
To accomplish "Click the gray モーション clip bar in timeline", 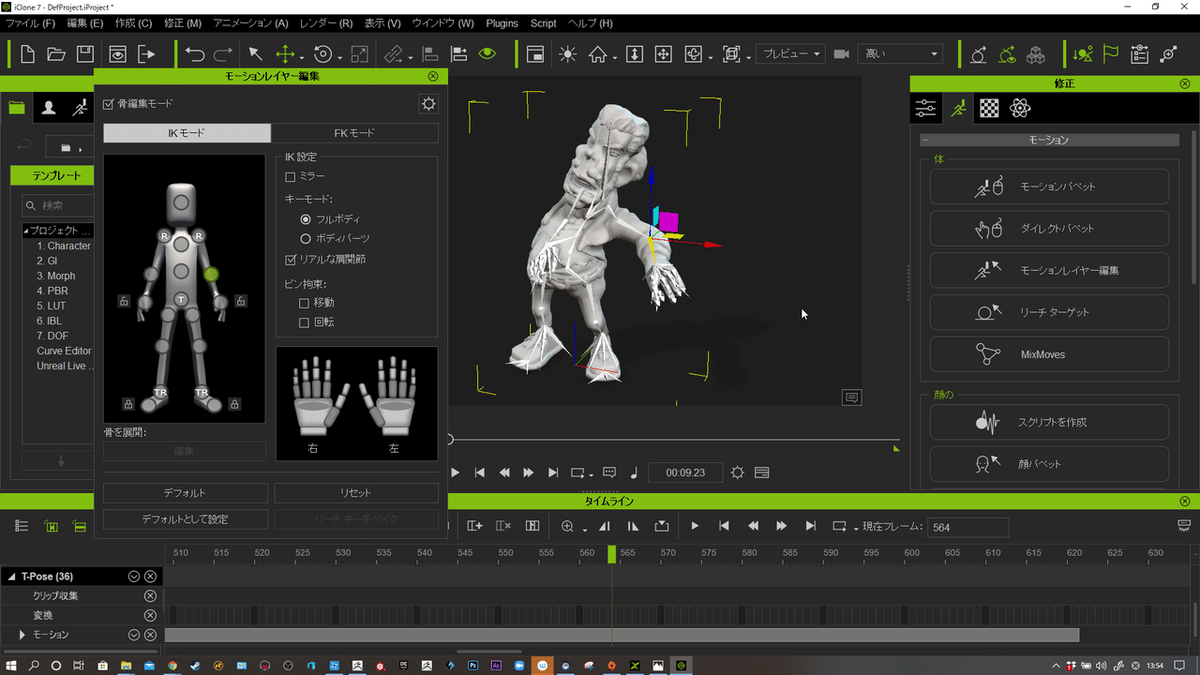I will (x=622, y=635).
